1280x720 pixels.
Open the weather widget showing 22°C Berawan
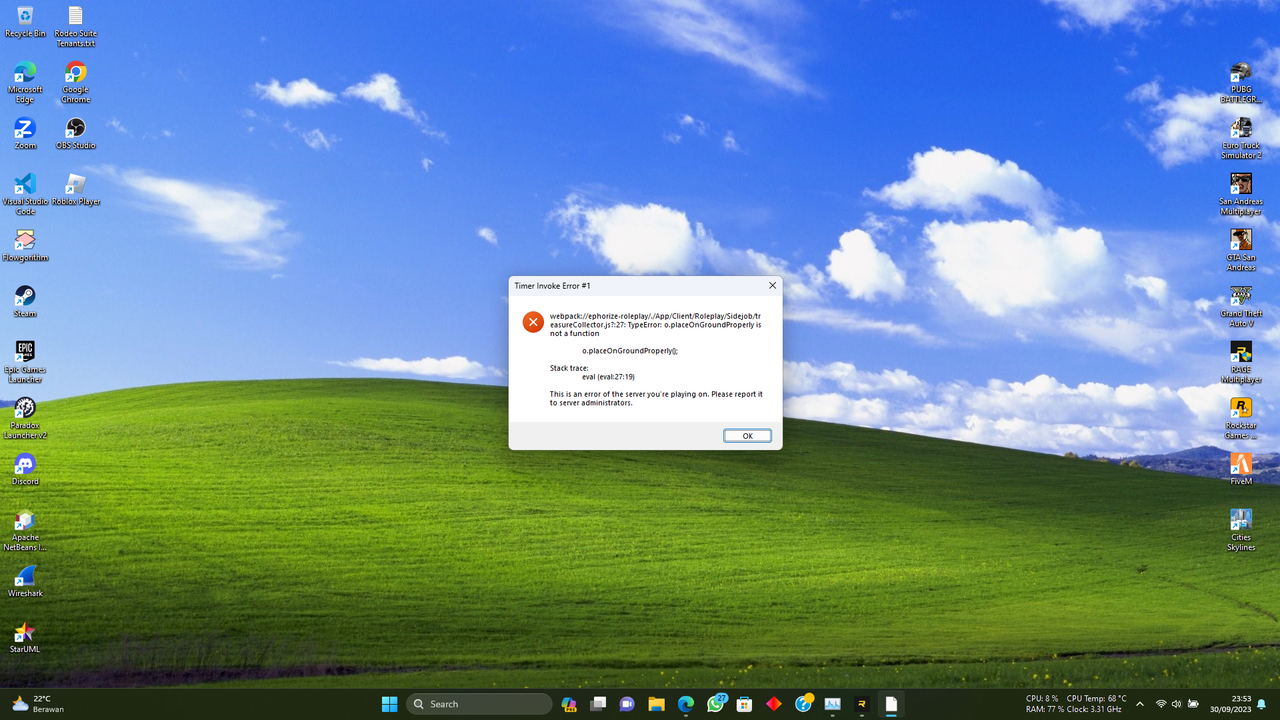tap(37, 704)
